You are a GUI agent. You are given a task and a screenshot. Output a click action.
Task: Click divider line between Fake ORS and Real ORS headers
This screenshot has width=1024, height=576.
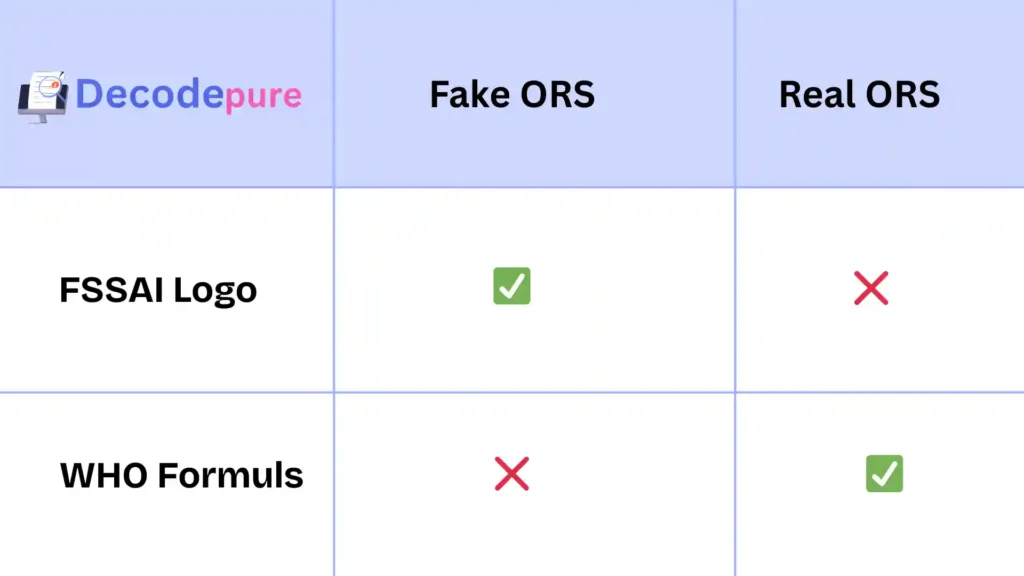[x=735, y=94]
